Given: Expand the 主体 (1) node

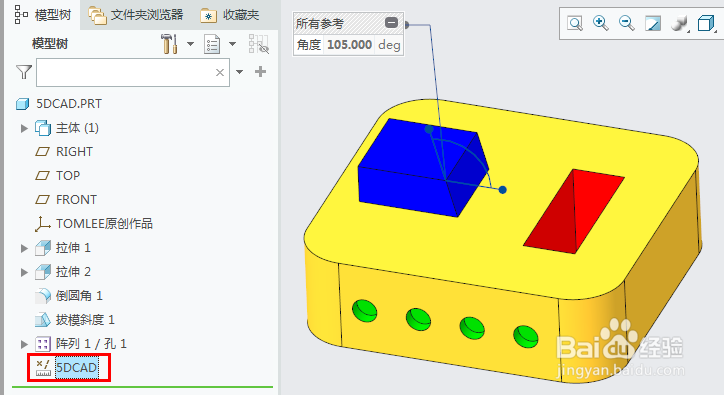Looking at the screenshot, I should tap(24, 128).
